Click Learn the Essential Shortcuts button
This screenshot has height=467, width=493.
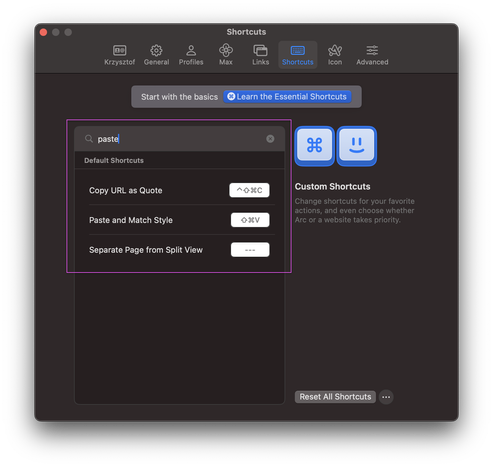[287, 97]
